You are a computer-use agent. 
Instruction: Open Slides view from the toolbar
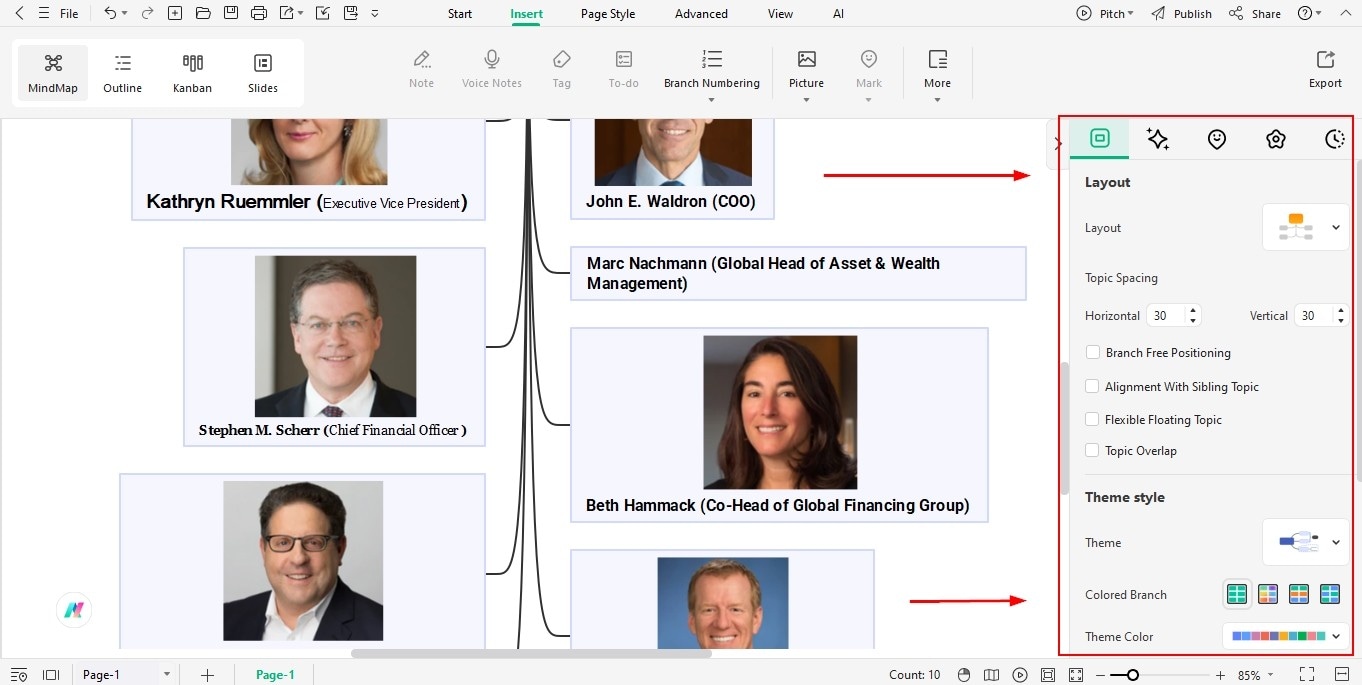click(x=262, y=71)
